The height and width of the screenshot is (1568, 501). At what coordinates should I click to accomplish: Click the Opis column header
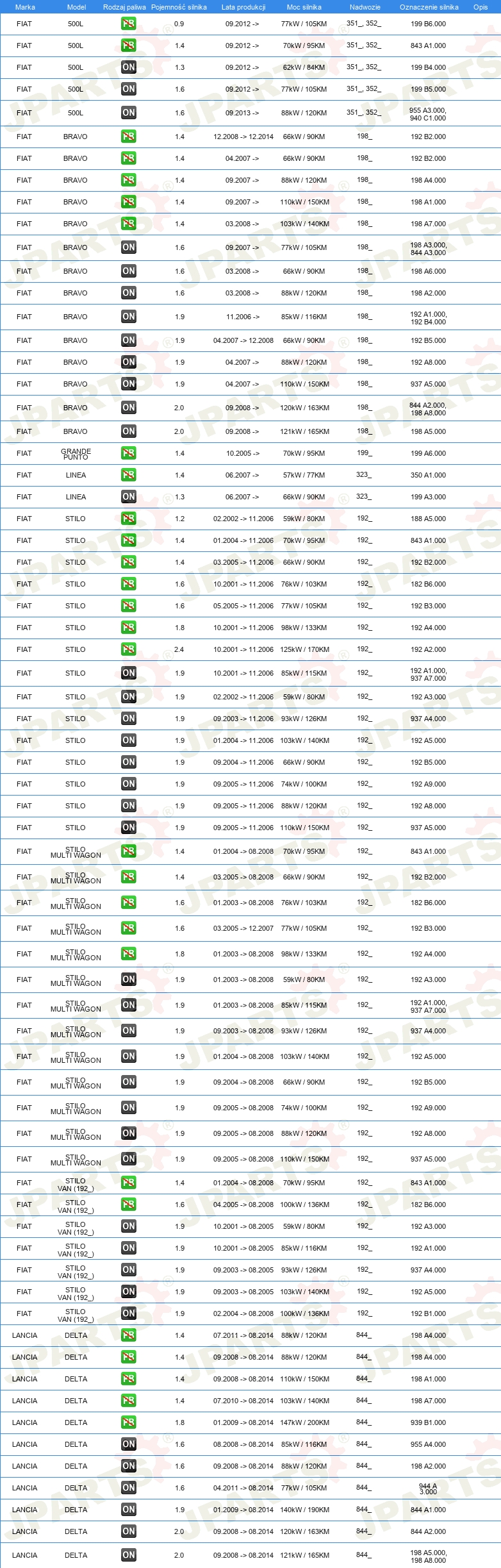pyautogui.click(x=480, y=7)
